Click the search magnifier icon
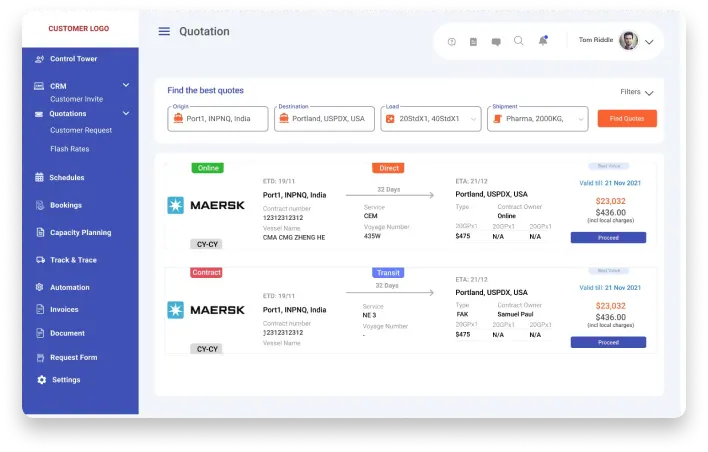 click(519, 41)
